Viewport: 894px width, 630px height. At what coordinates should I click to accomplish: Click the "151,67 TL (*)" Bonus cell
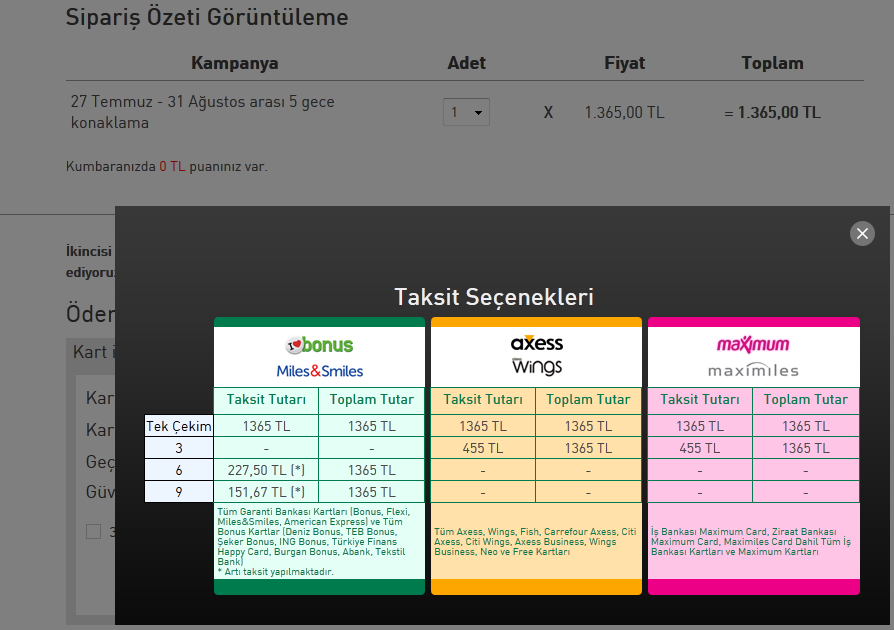click(x=266, y=492)
